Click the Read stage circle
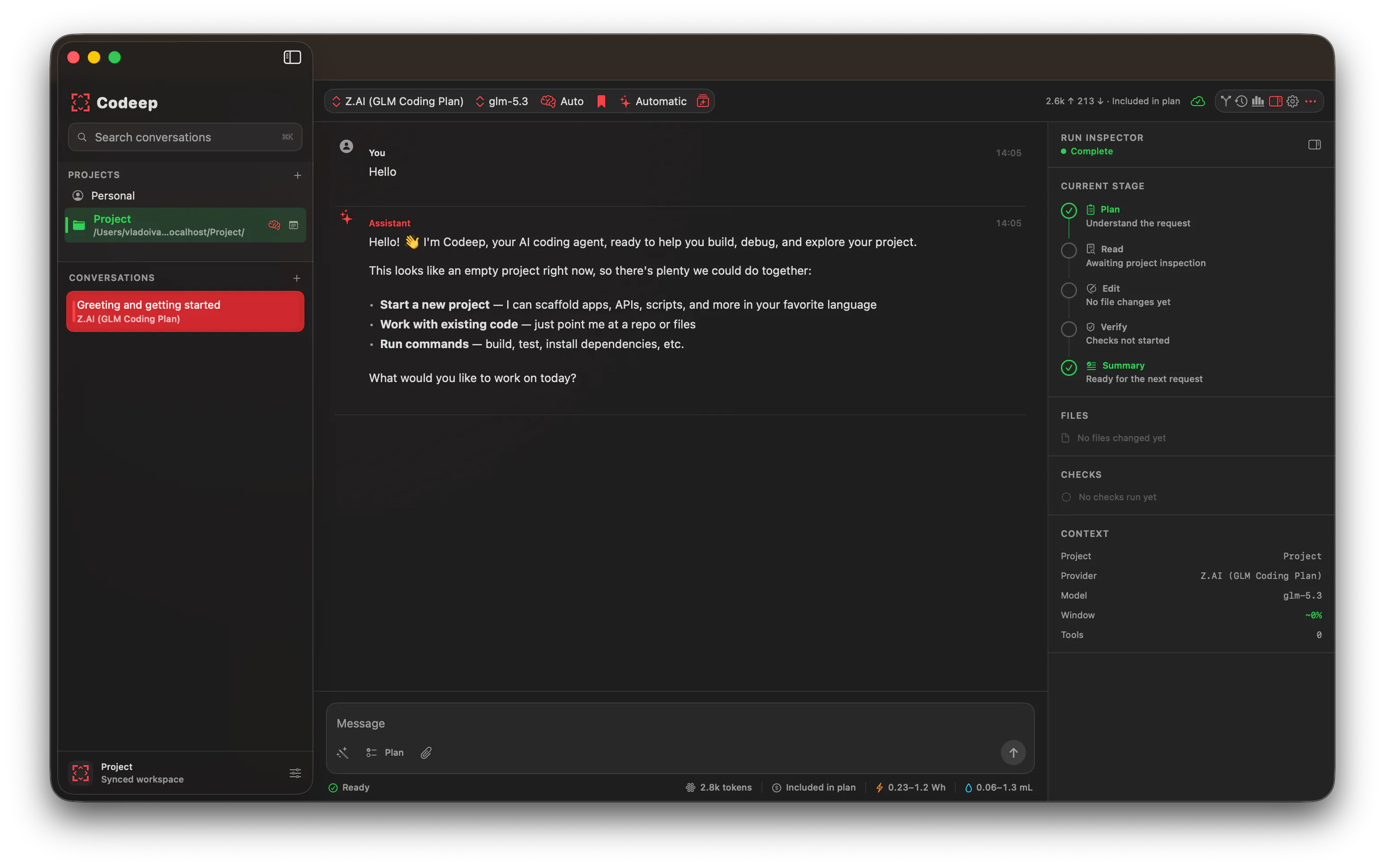This screenshot has height=868, width=1385. (1069, 250)
